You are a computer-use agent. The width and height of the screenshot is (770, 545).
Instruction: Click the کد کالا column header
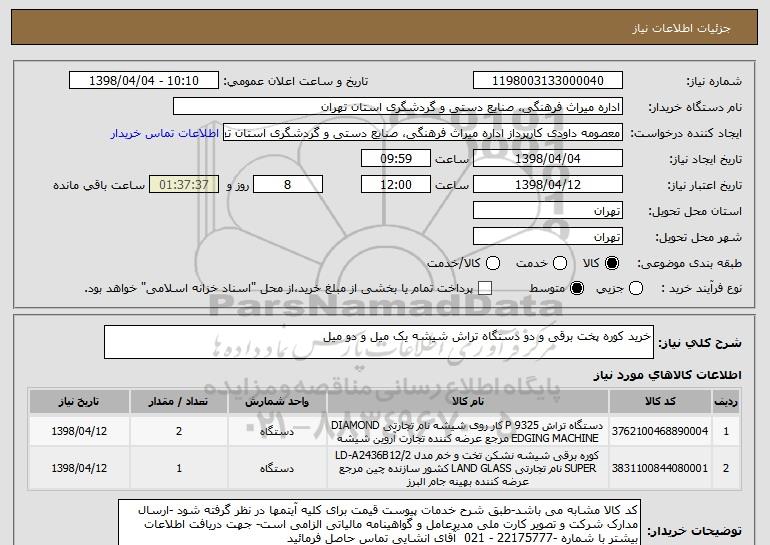pyautogui.click(x=660, y=402)
